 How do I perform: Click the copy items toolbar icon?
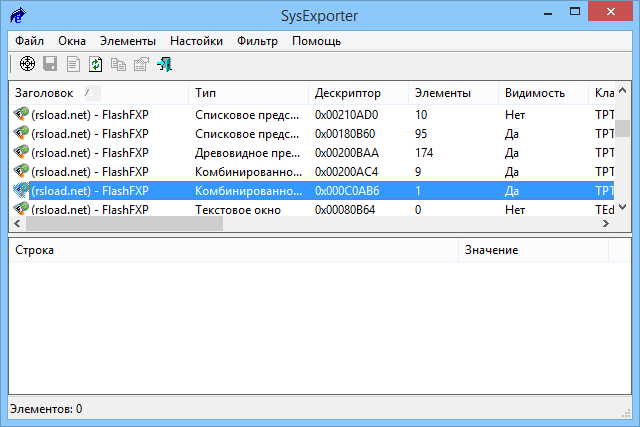tap(118, 64)
